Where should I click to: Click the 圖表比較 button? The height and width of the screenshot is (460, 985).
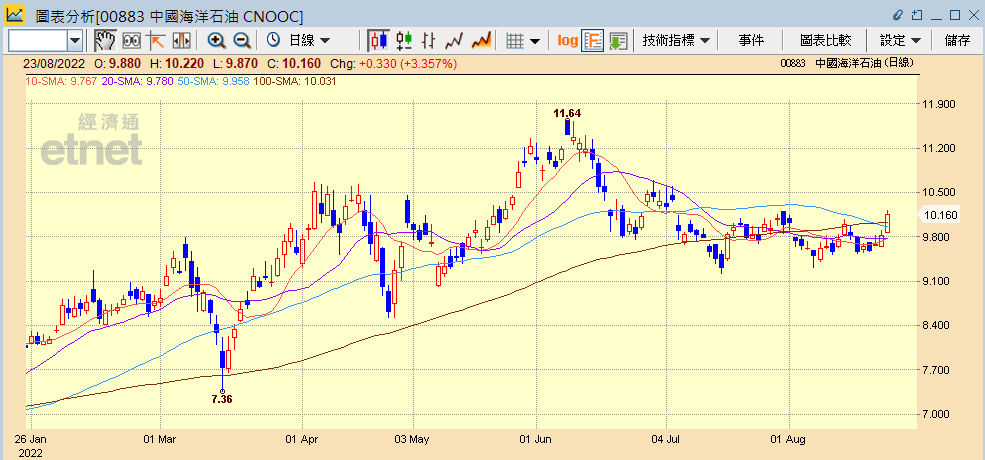tap(825, 41)
